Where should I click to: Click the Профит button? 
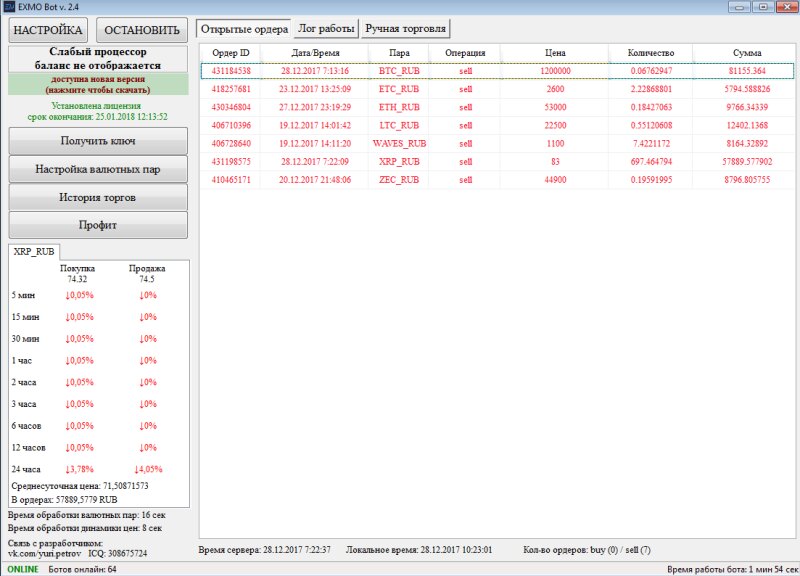pyautogui.click(x=97, y=225)
